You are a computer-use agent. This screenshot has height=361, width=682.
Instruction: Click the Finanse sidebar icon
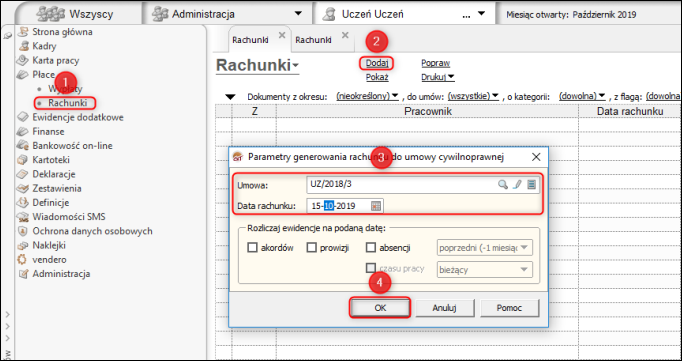coord(23,132)
